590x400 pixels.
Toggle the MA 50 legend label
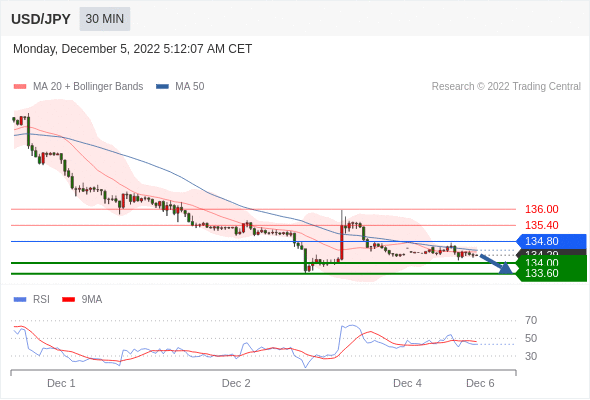pos(190,87)
